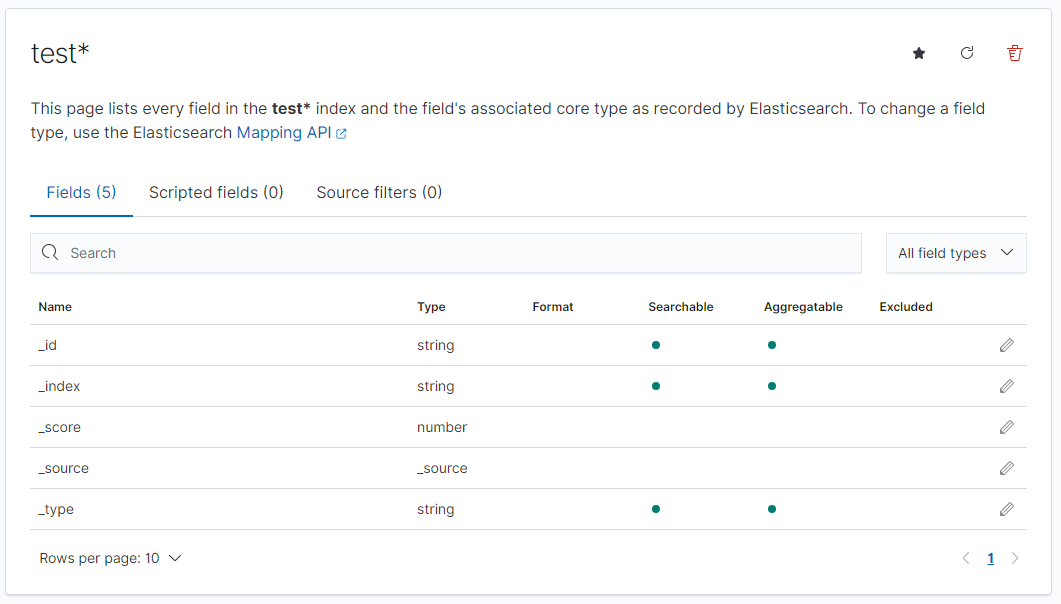This screenshot has width=1061, height=604.
Task: Sort by the Type column header
Action: (x=431, y=307)
